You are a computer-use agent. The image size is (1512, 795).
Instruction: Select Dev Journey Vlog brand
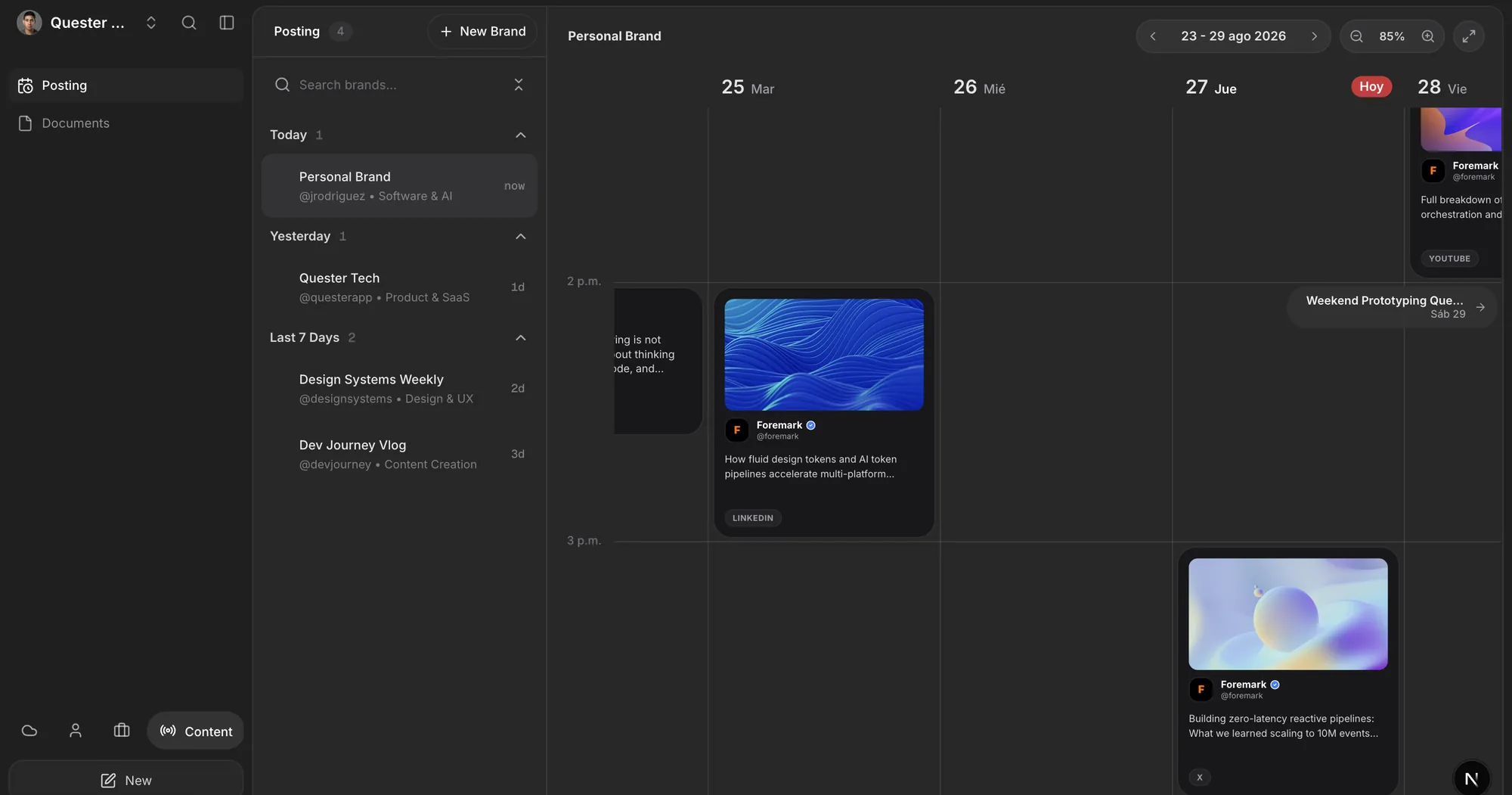(x=399, y=454)
